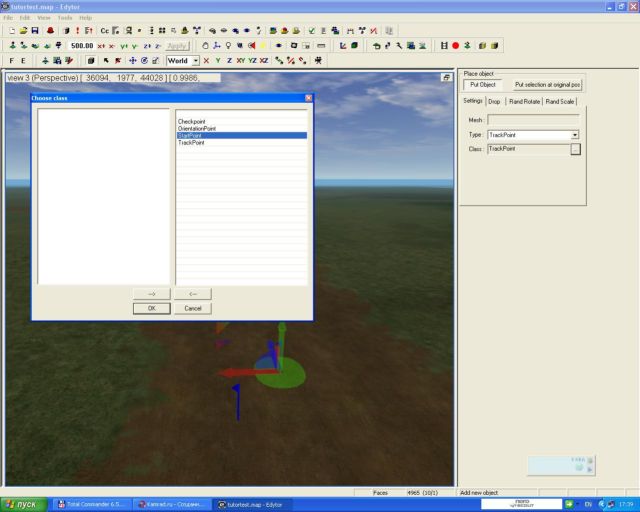This screenshot has height=512, width=640.
Task: Click the Save file toolbar icon
Action: pyautogui.click(x=35, y=31)
